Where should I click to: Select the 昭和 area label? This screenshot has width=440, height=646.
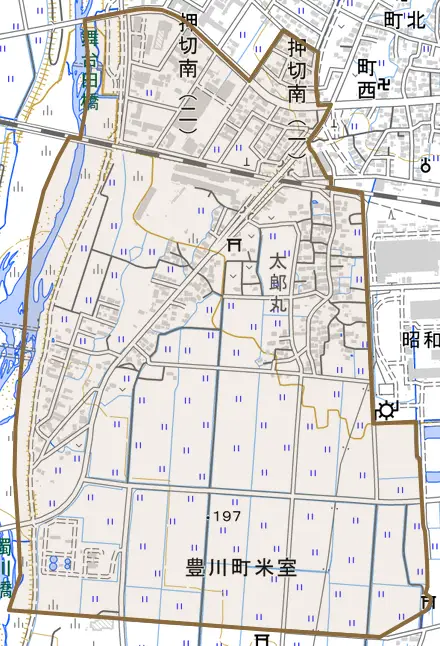coord(421,340)
